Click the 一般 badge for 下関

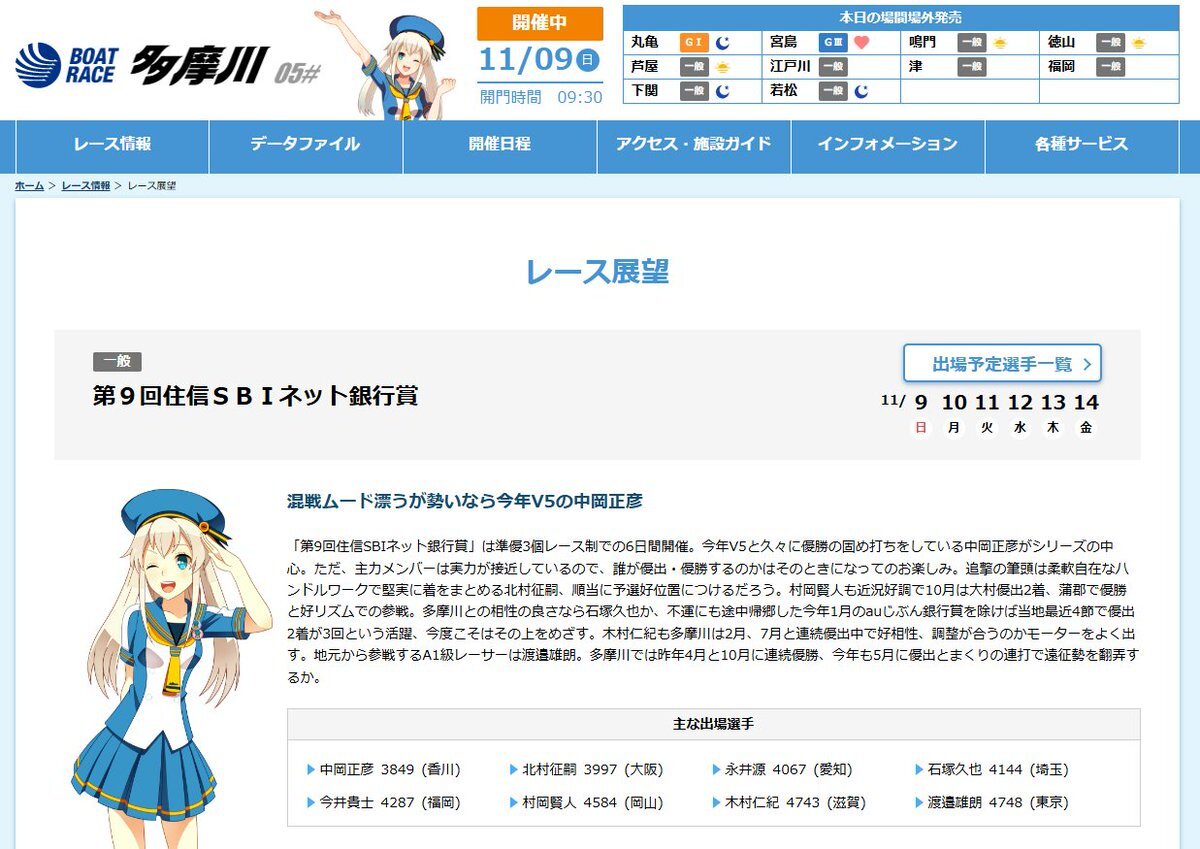point(694,91)
